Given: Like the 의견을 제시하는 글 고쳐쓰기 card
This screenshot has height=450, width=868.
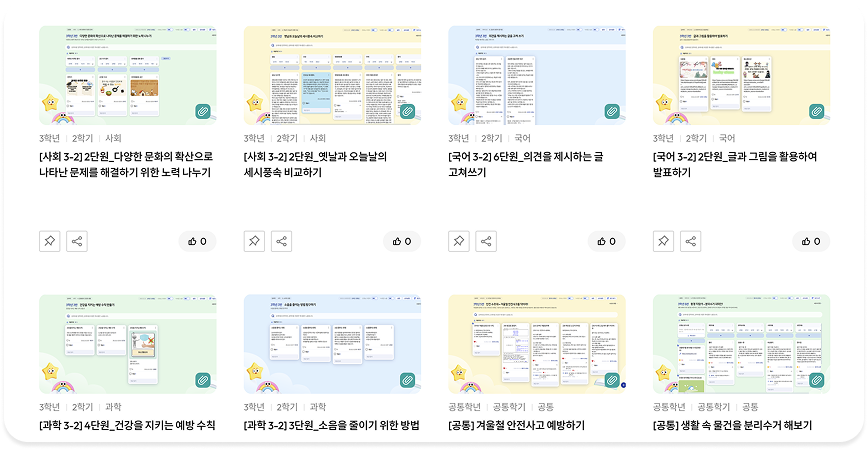Looking at the screenshot, I should [607, 241].
